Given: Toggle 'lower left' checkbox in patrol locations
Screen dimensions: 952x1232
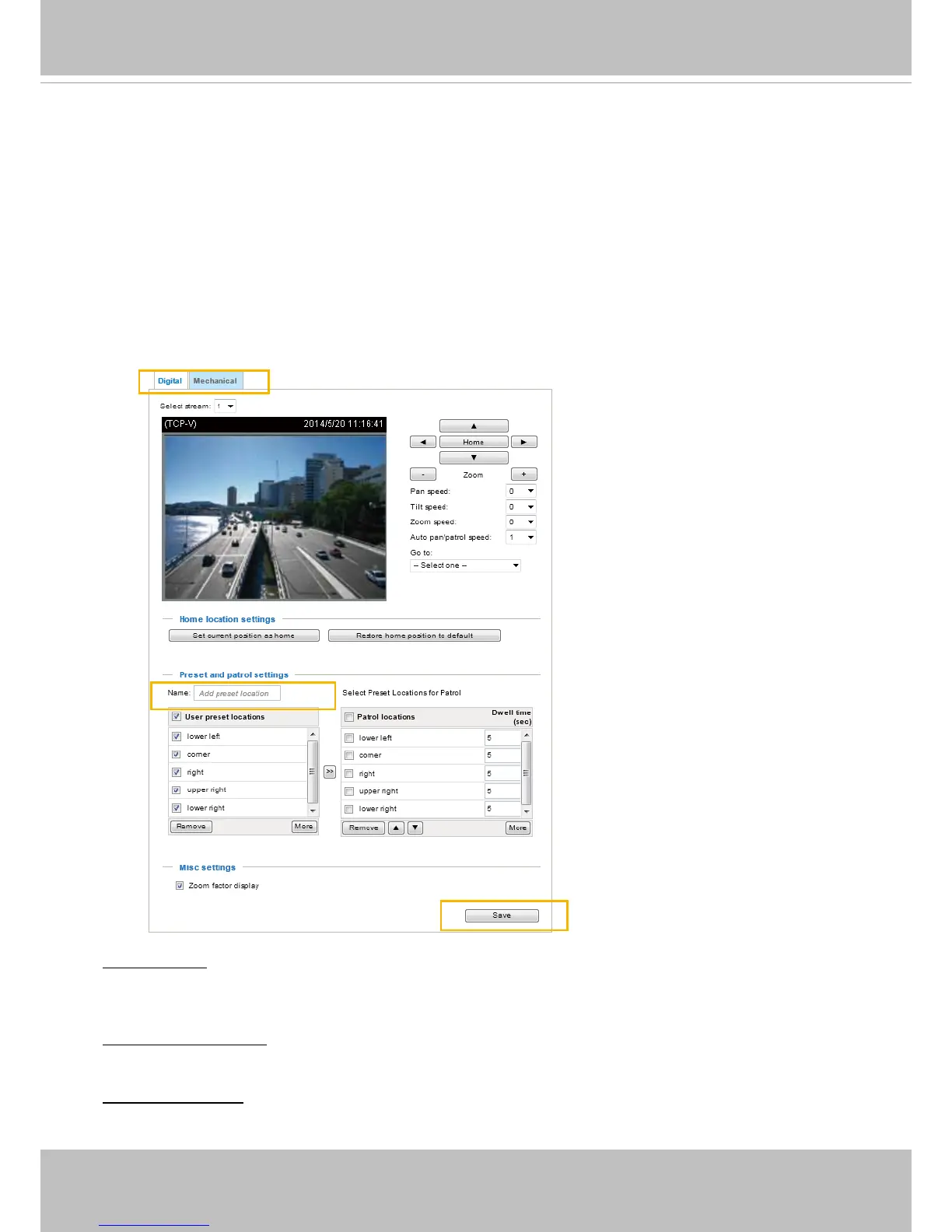Looking at the screenshot, I should [x=349, y=738].
